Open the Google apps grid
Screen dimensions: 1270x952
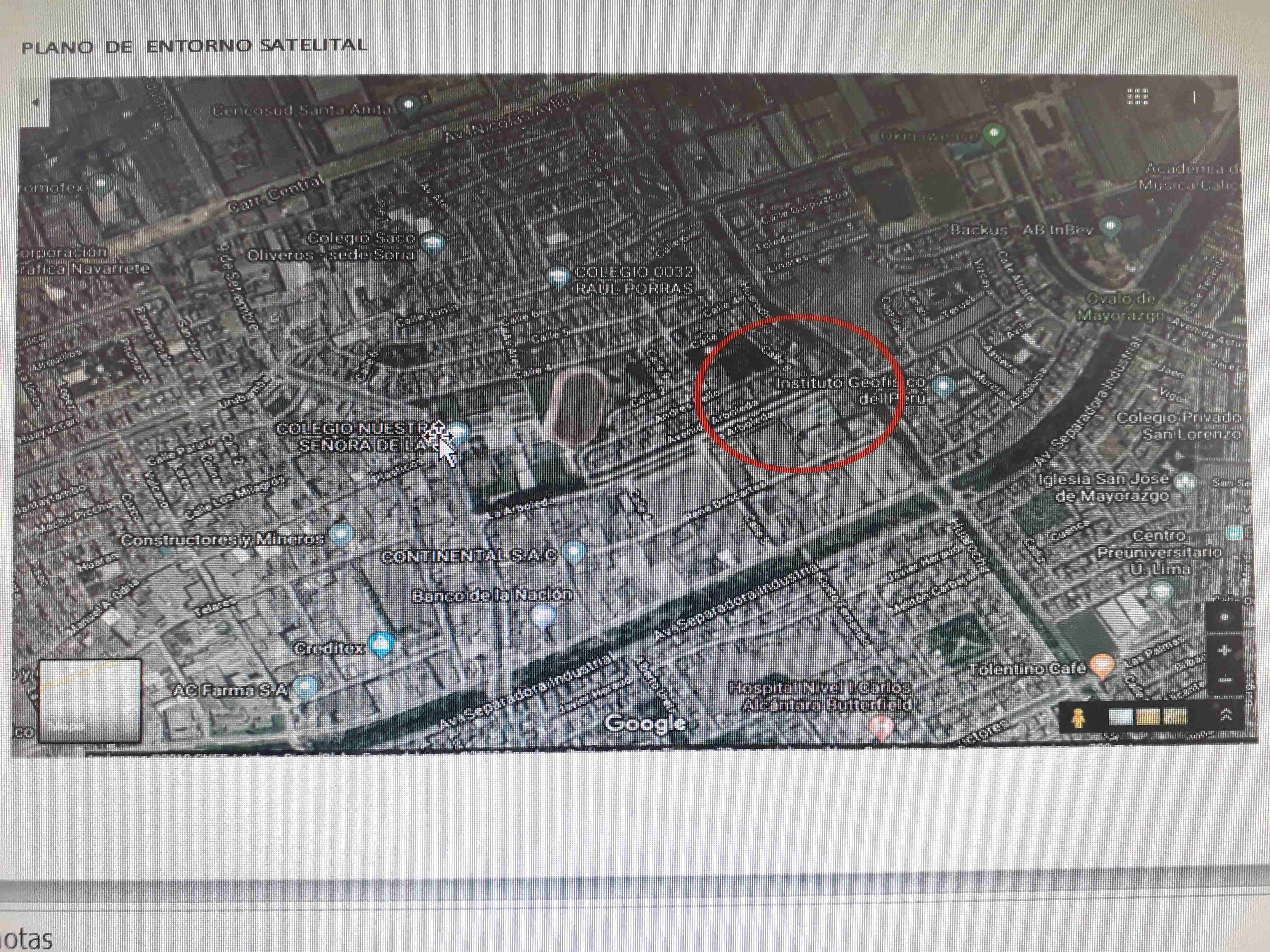coord(1137,97)
